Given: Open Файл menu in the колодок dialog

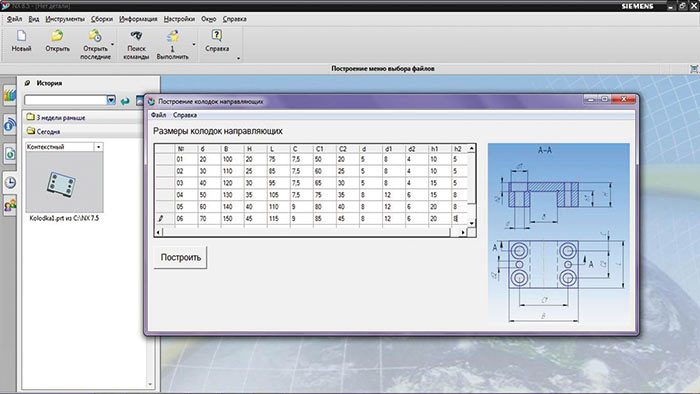Looking at the screenshot, I should click(x=158, y=115).
